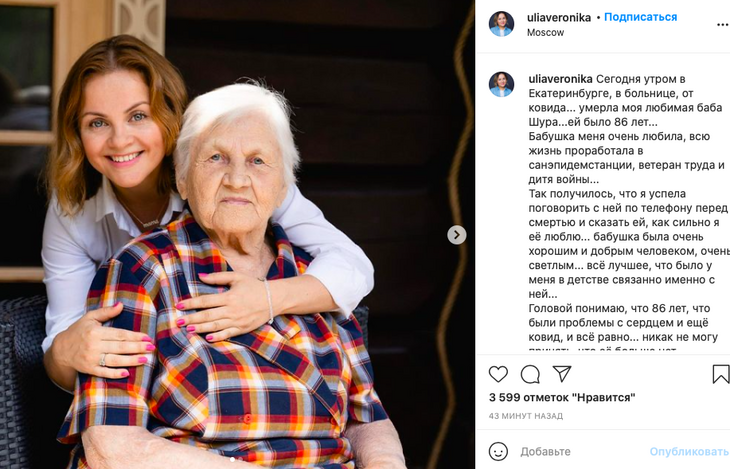Open post timestamp 43 минут назад
This screenshot has height=469, width=730.
pyautogui.click(x=526, y=416)
